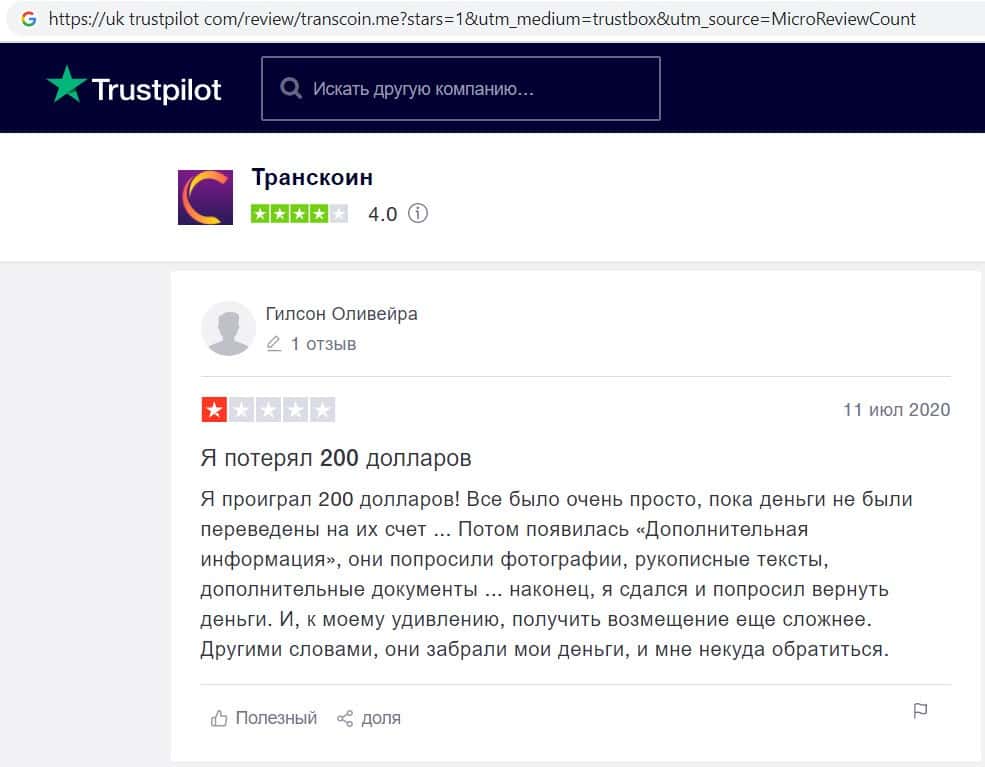Click the review date 11 июл 2020

[x=896, y=410]
